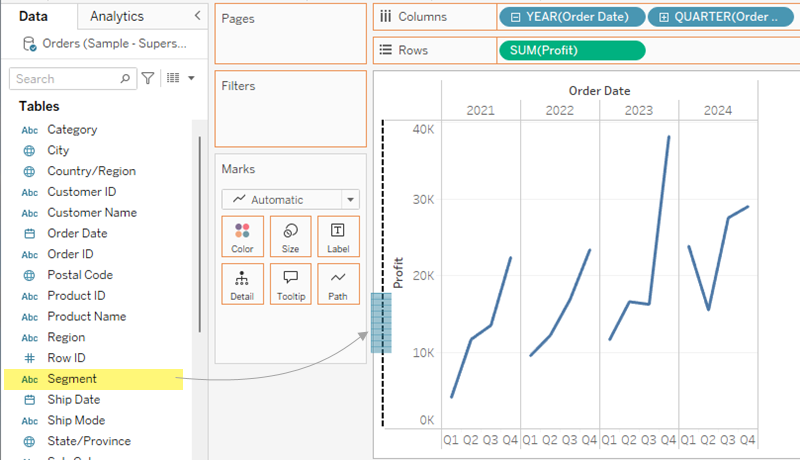Click the calendar icon beside Ship Date

coord(30,400)
